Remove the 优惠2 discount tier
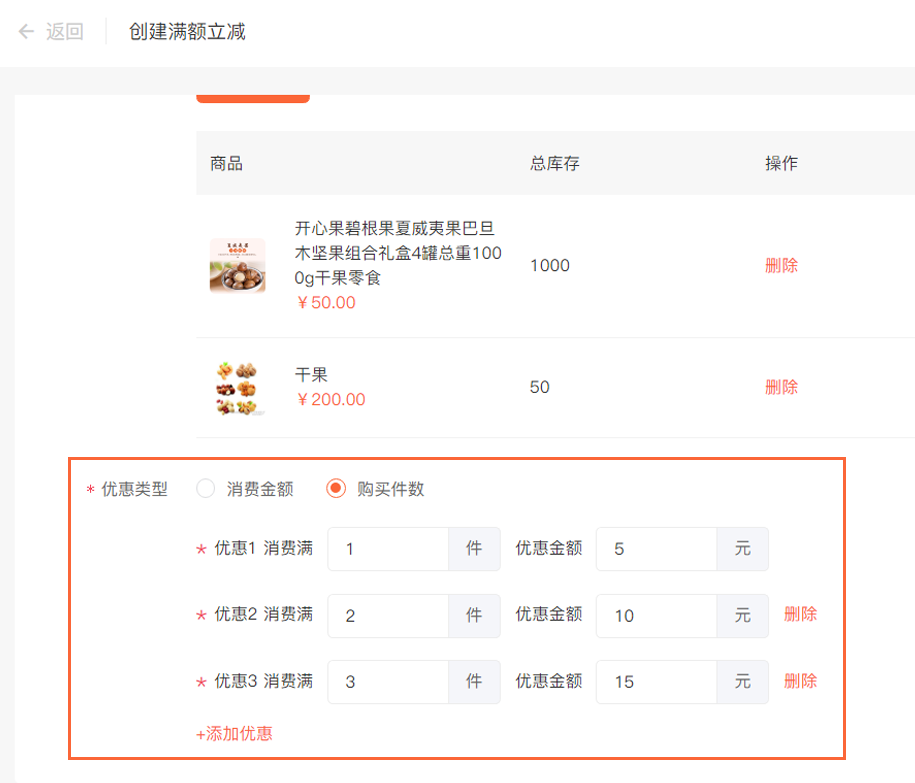The height and width of the screenshot is (783, 915). pyautogui.click(x=801, y=614)
